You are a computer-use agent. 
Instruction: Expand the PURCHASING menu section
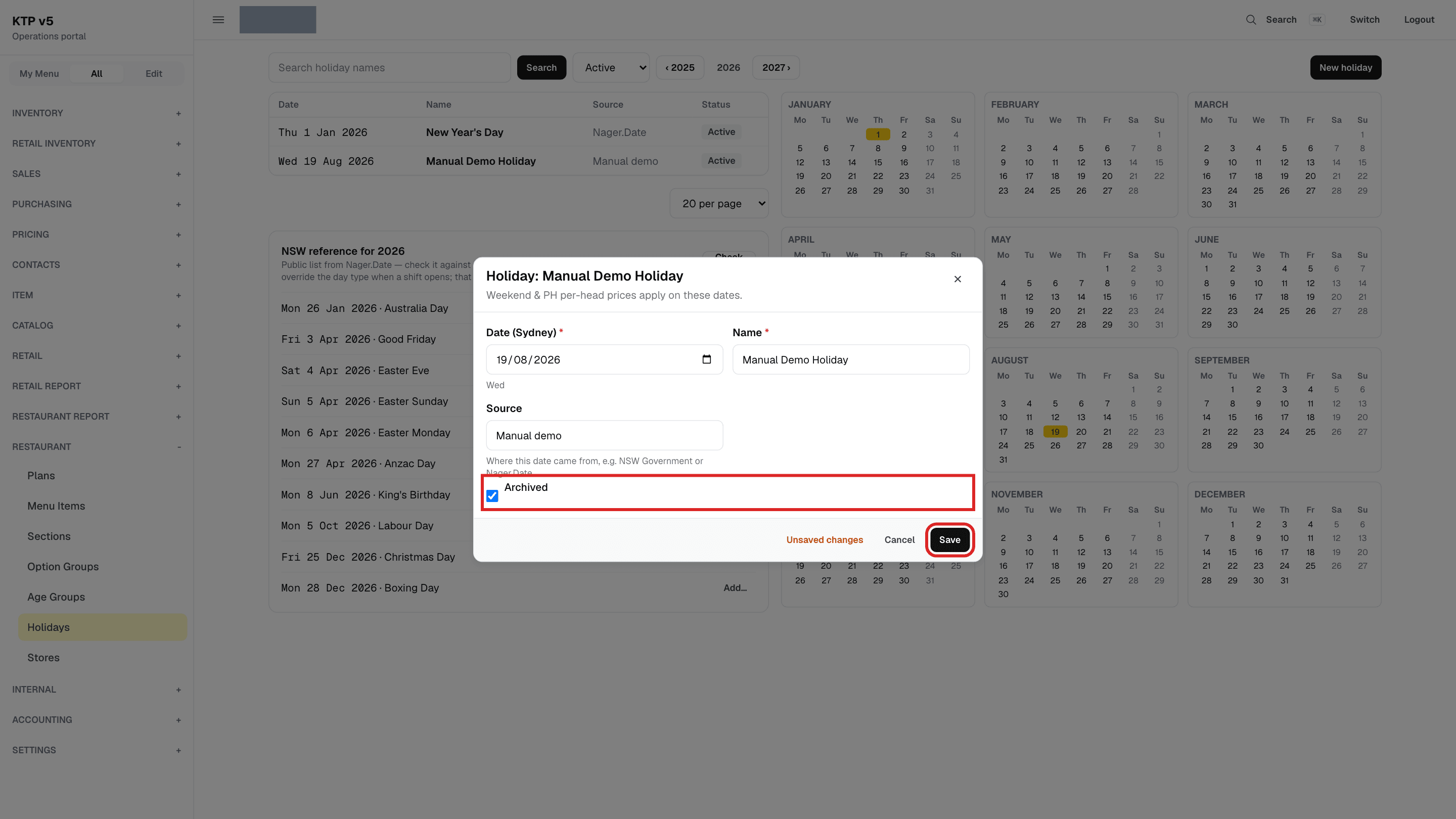[x=97, y=204]
